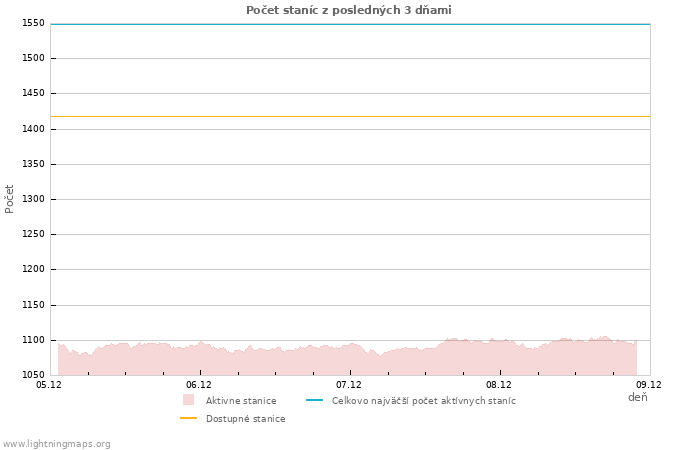This screenshot has width=700, height=450.
Task: Click the pink Aktívne stanice legend swatch
Action: click(188, 400)
